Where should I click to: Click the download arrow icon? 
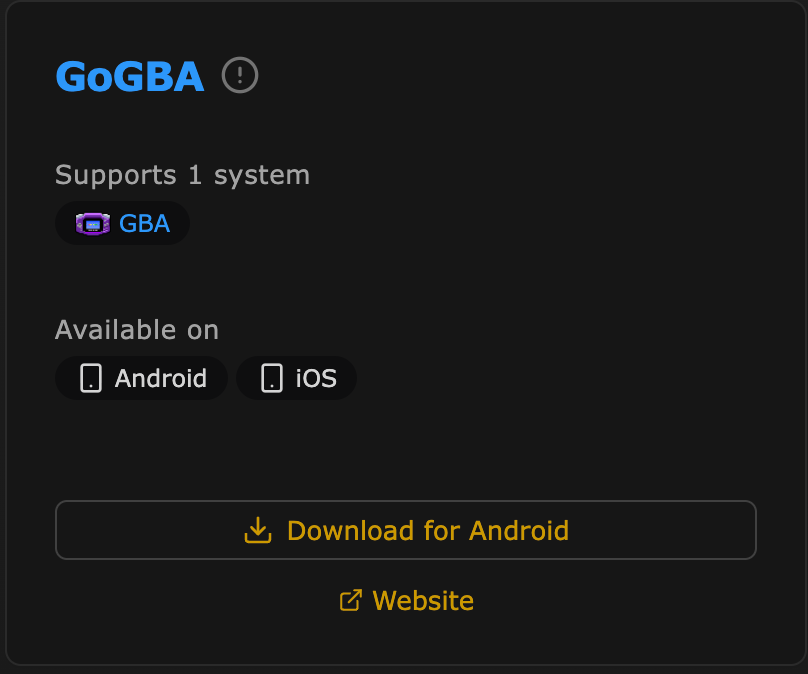pos(258,530)
